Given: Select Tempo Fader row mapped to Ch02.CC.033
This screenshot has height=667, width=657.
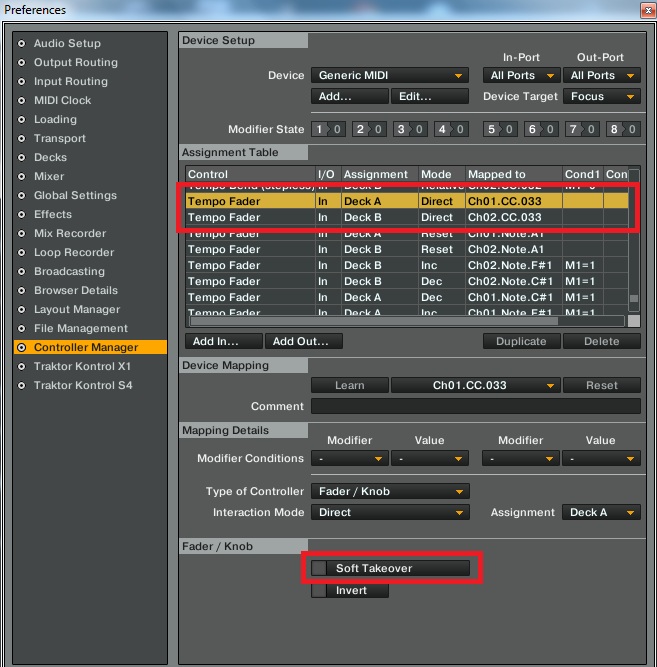Looking at the screenshot, I should point(407,217).
